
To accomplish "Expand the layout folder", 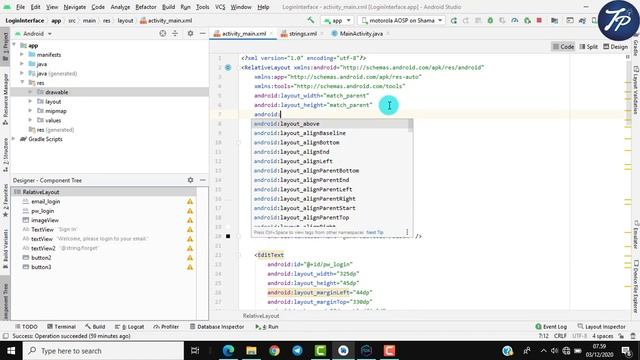I will (30, 101).
